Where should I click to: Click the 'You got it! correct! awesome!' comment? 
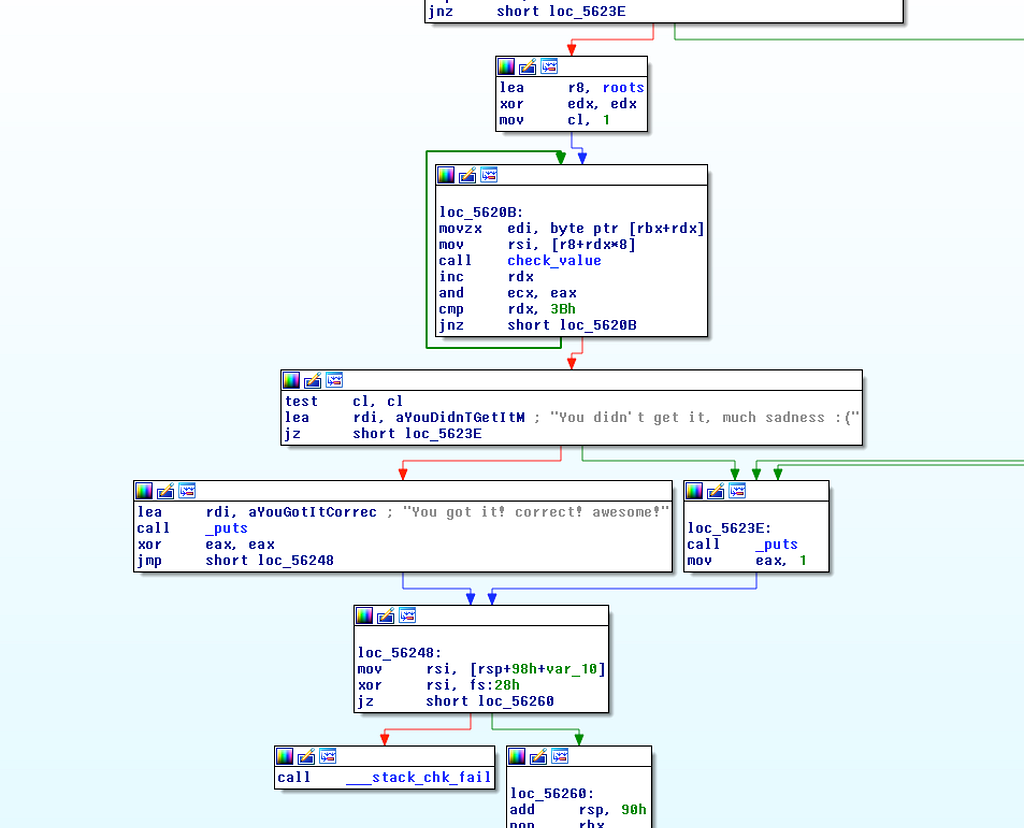tap(536, 512)
